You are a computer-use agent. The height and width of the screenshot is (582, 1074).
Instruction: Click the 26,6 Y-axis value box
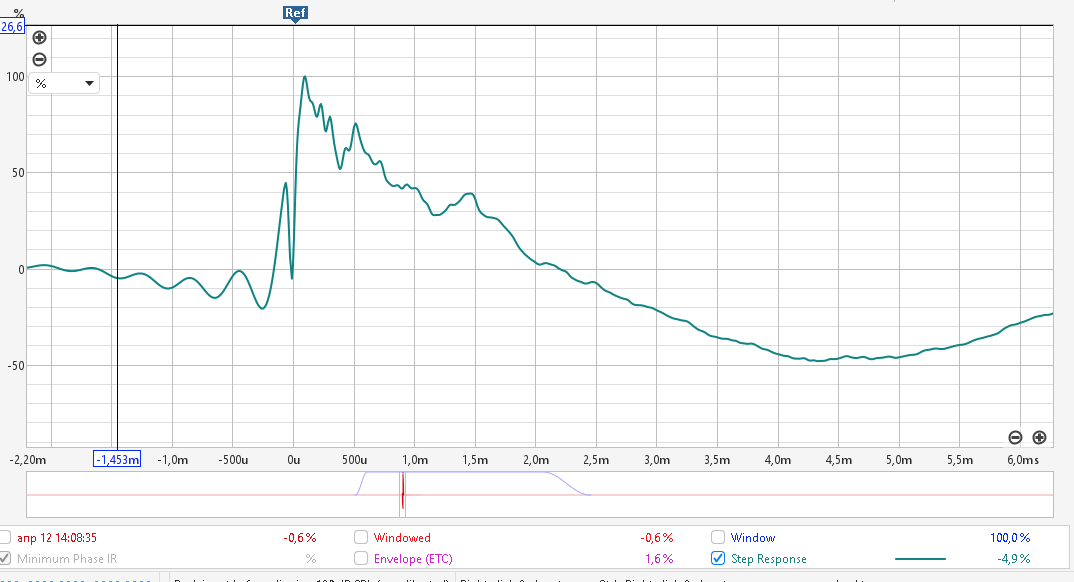[x=11, y=27]
